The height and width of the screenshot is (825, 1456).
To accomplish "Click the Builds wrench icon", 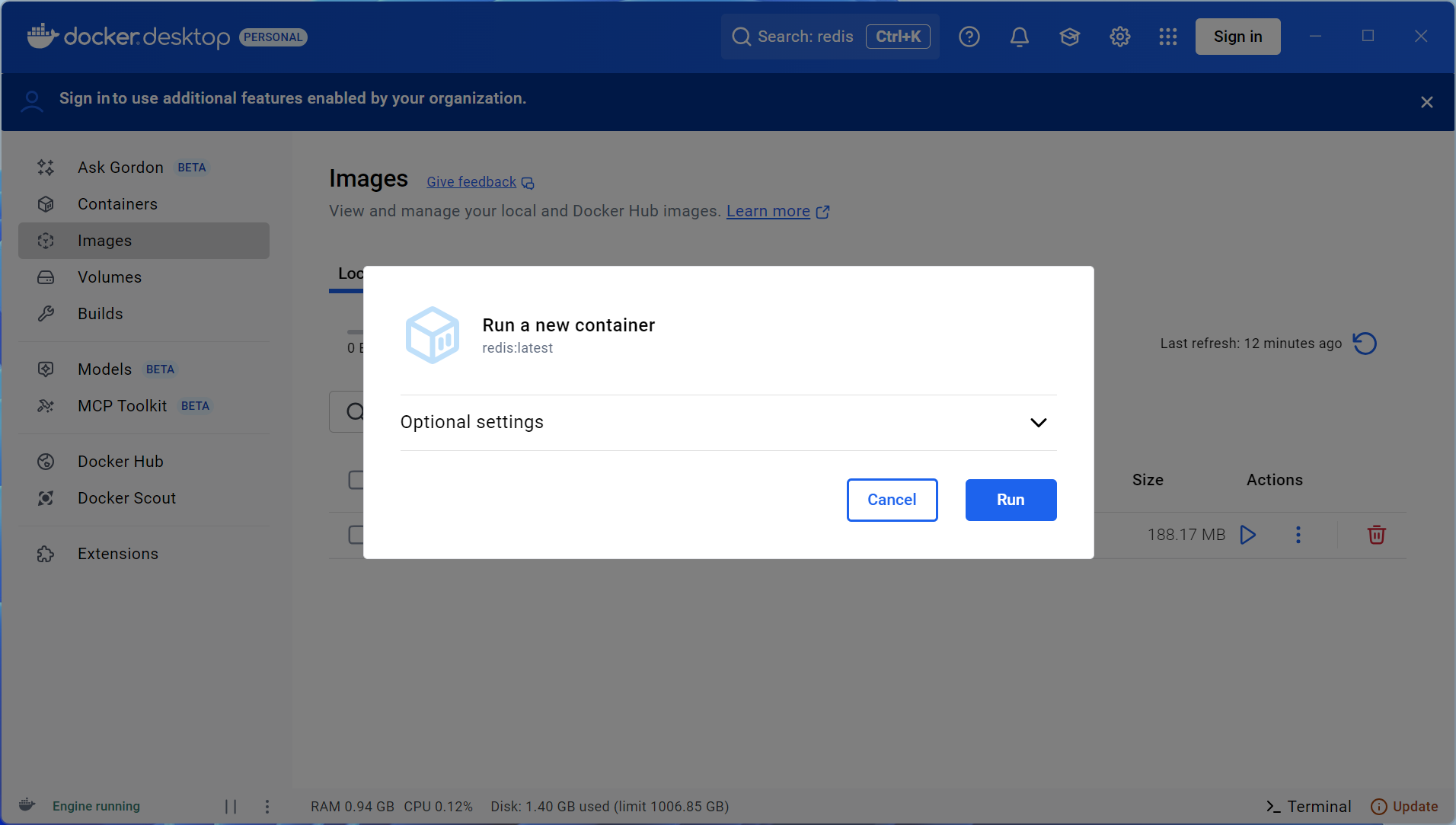I will 46,314.
